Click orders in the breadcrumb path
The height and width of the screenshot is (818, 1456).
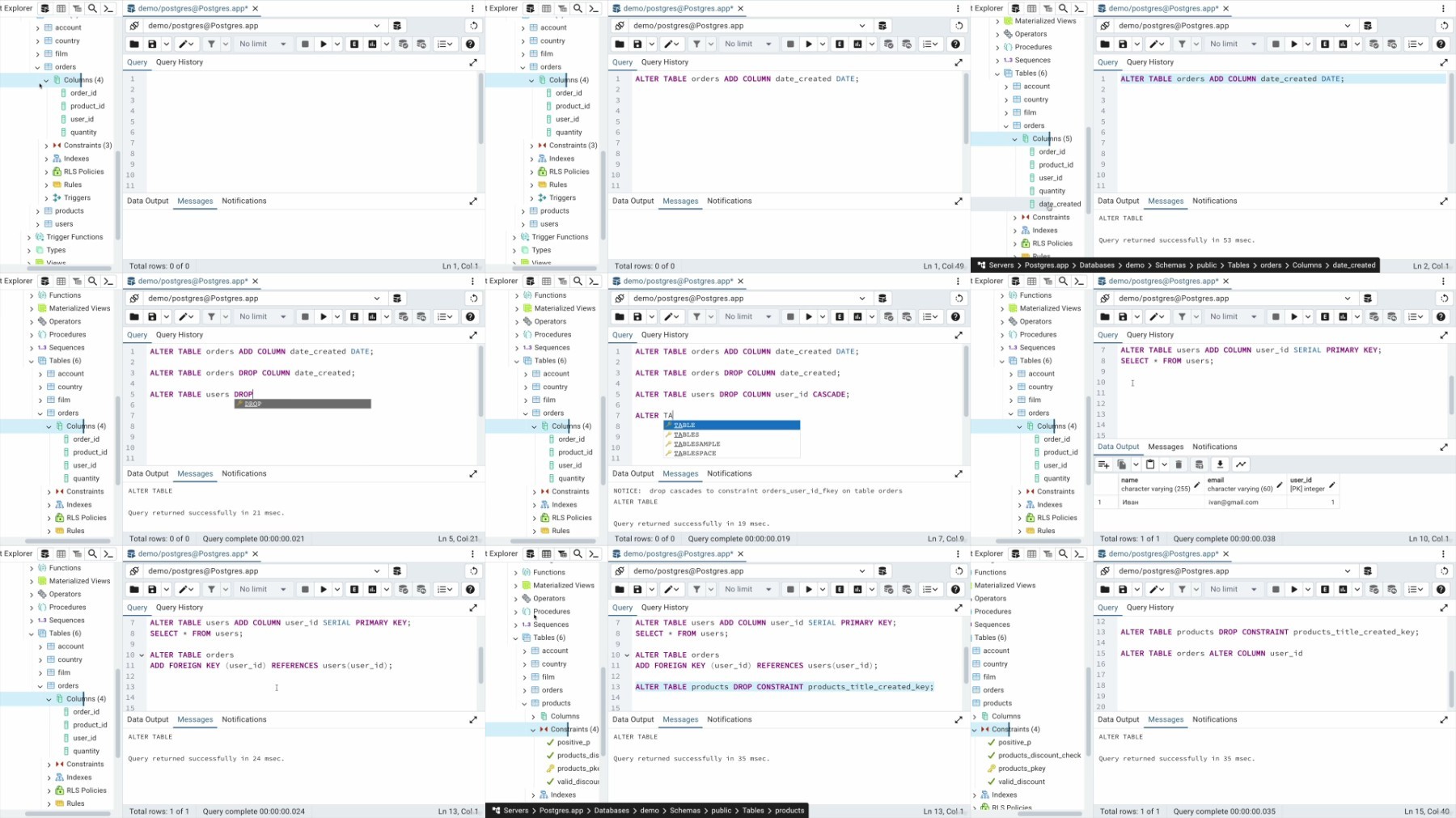(1271, 265)
